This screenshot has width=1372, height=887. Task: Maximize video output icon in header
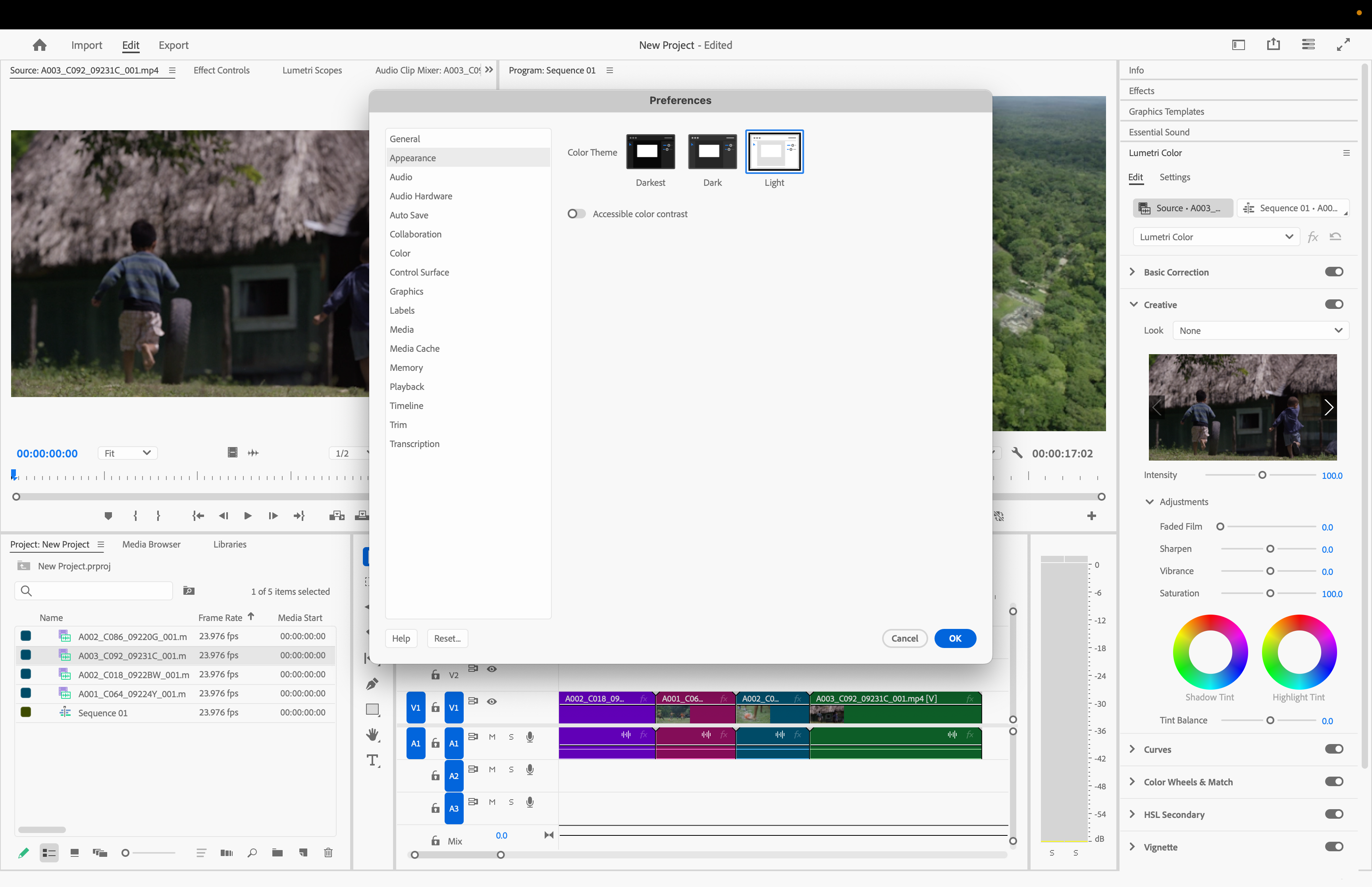click(x=1343, y=44)
